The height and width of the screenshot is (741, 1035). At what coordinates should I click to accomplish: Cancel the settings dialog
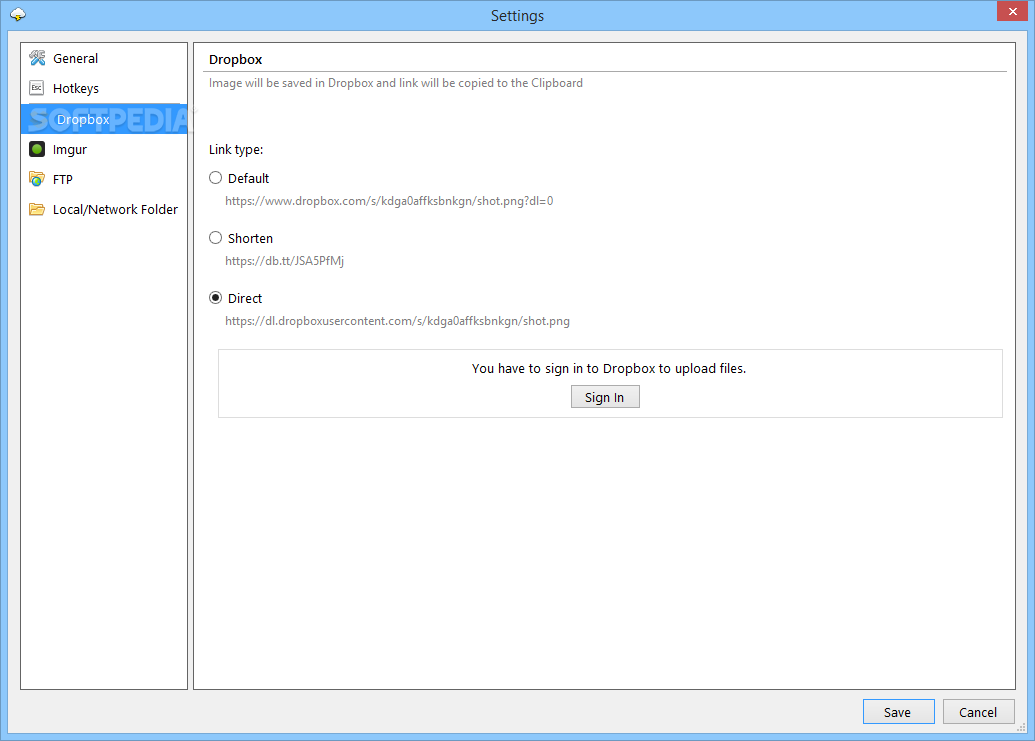pyautogui.click(x=978, y=712)
